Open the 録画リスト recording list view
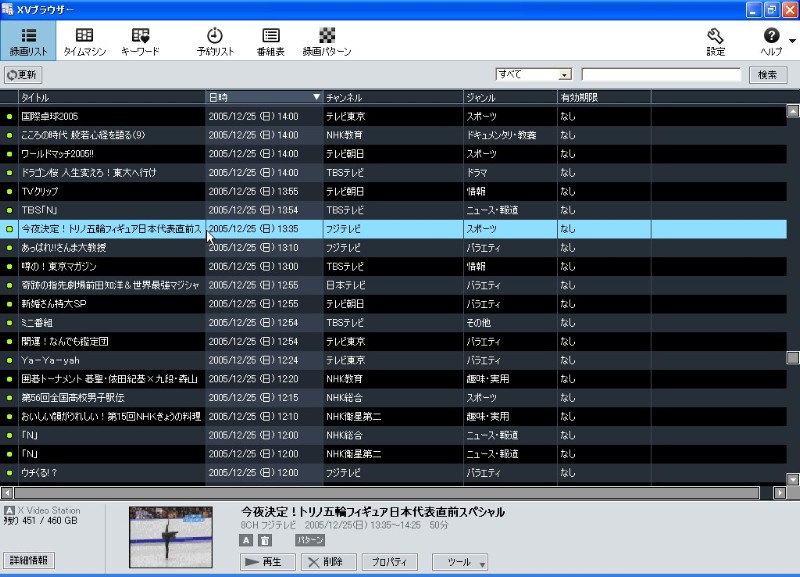This screenshot has height=577, width=800. tap(28, 41)
